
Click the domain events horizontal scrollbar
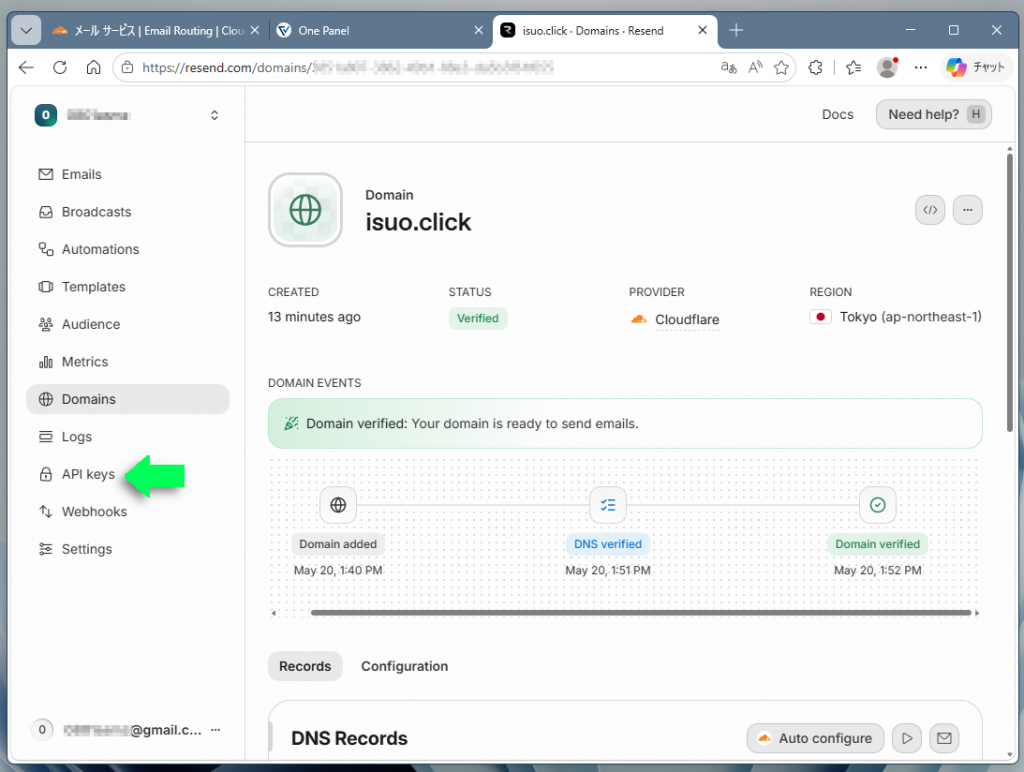pos(641,613)
